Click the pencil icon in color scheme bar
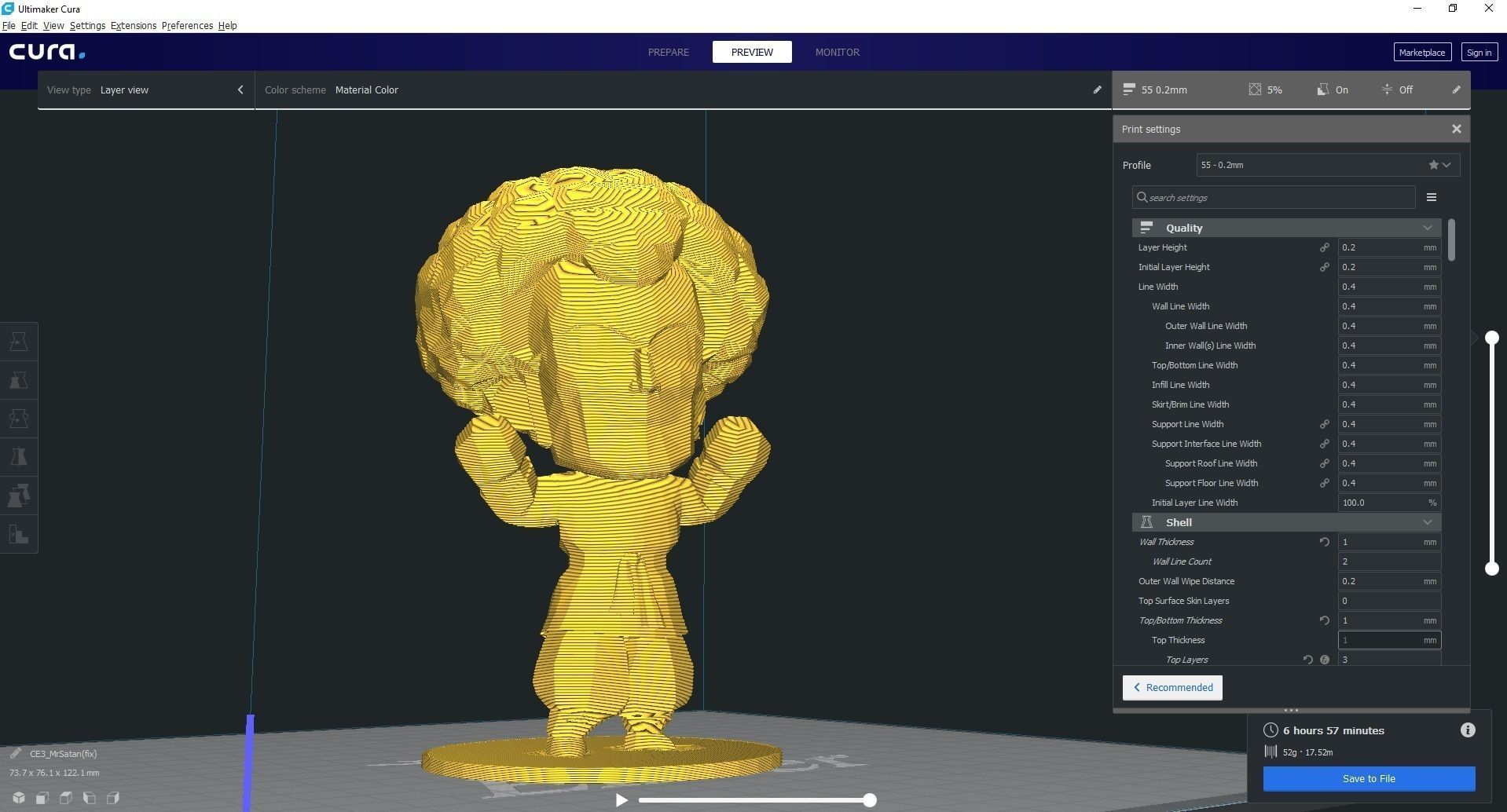This screenshot has height=812, width=1507. 1097,90
